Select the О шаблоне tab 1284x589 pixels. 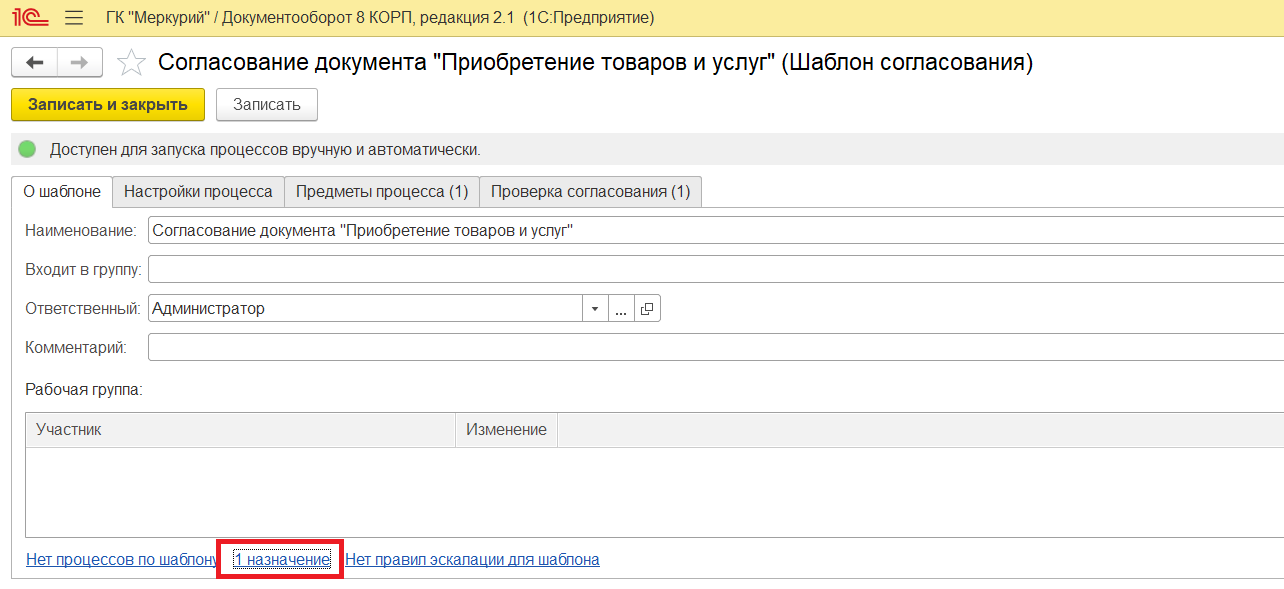coord(62,191)
